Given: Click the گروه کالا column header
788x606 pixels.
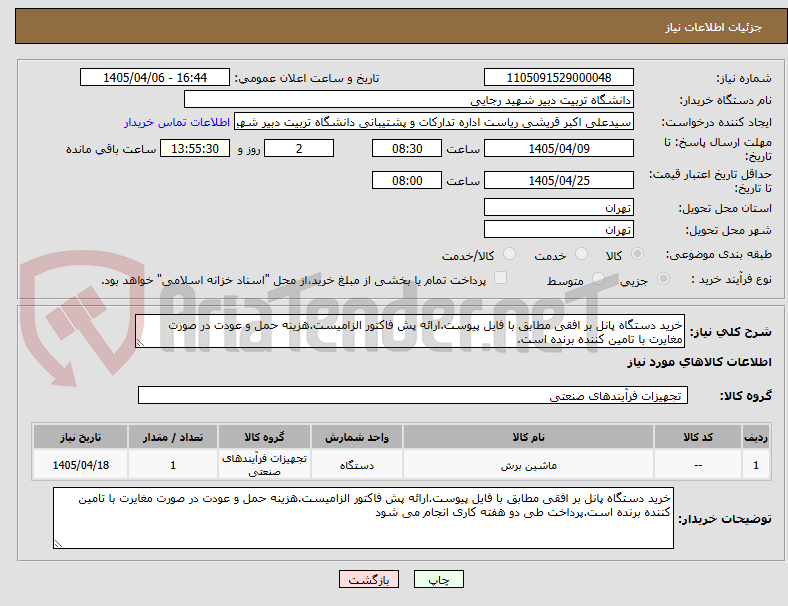Looking at the screenshot, I should coord(264,437).
